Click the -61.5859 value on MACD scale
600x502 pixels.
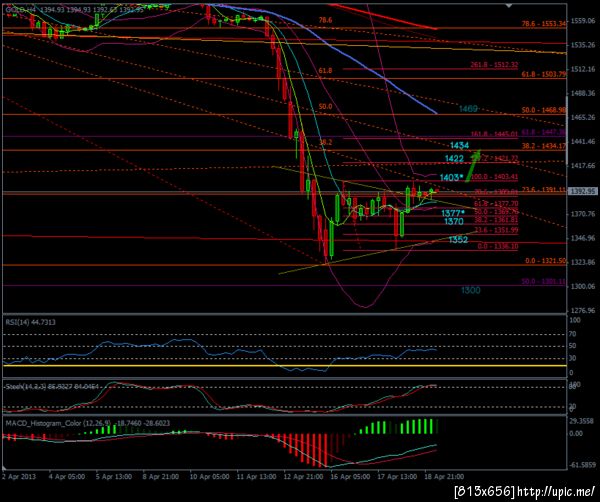coord(582,465)
